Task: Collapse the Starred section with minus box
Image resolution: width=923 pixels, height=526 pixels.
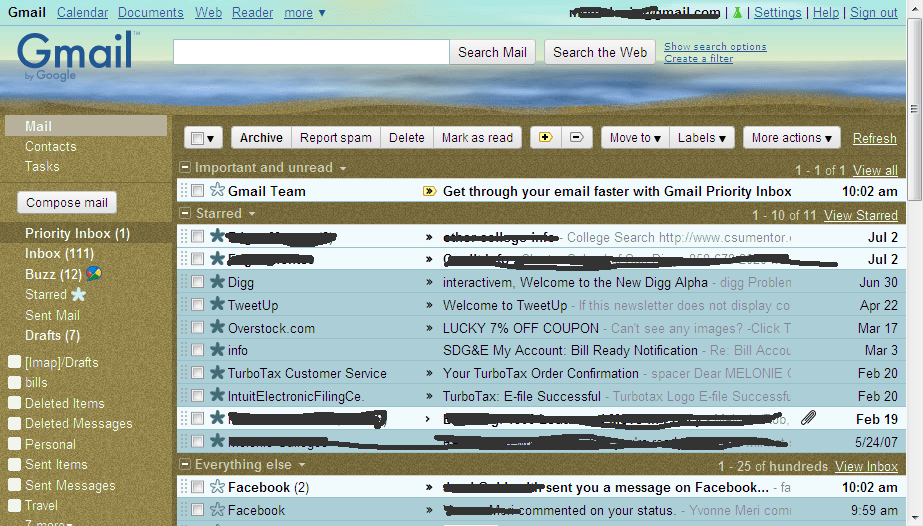Action: [x=185, y=214]
